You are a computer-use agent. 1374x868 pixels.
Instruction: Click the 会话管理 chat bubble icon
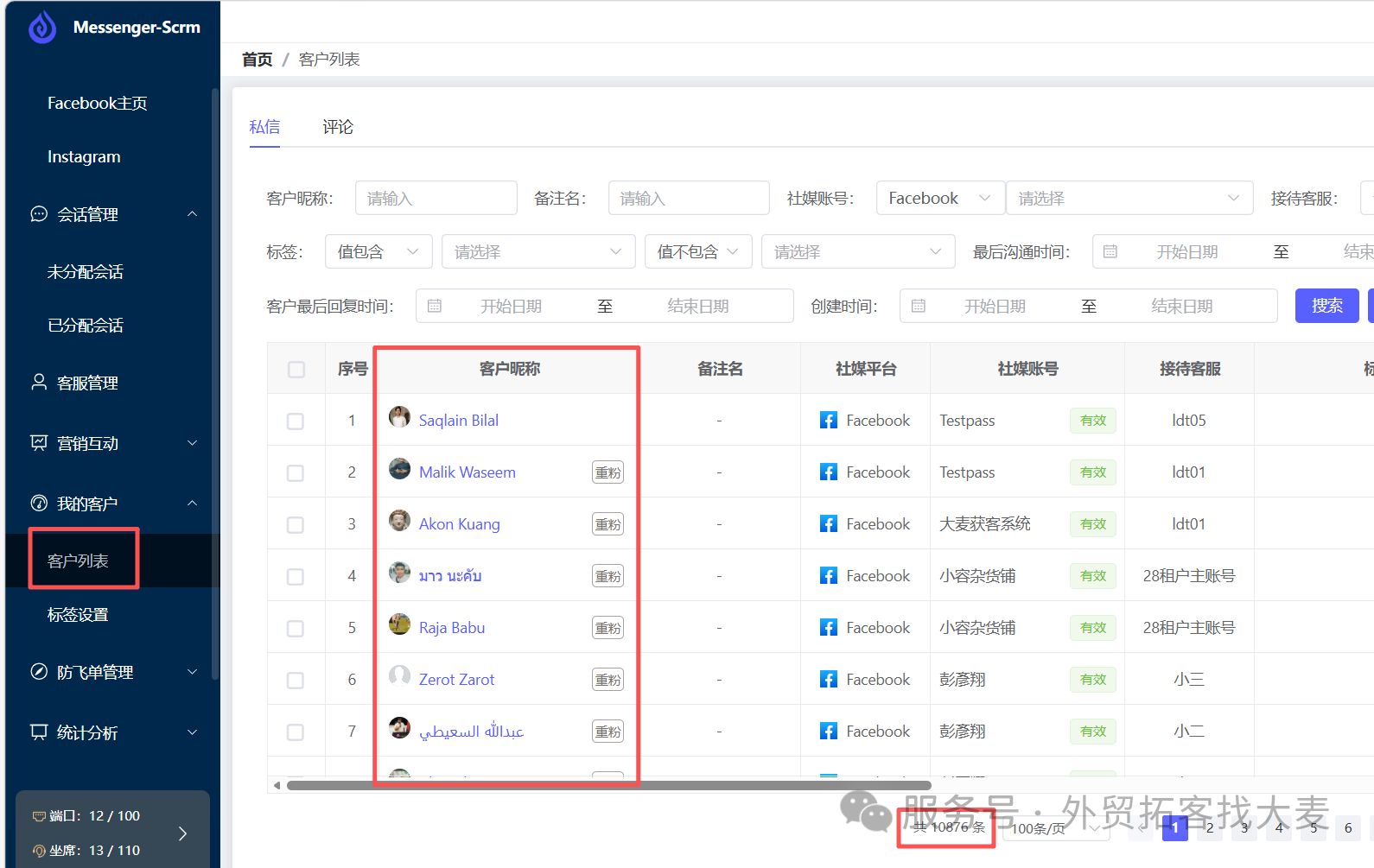pos(39,214)
